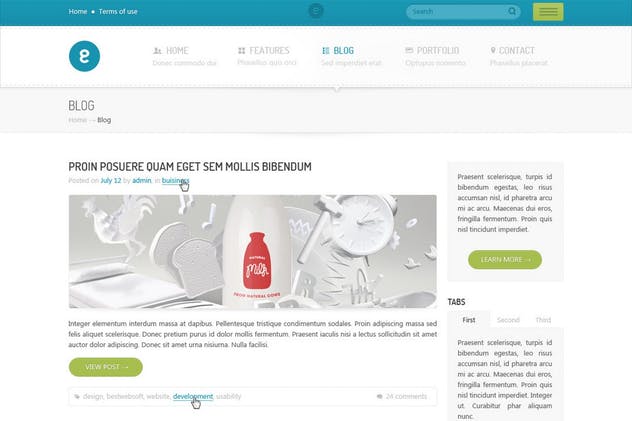Click the Contact pin icon in navigation
The height and width of the screenshot is (421, 632).
click(x=493, y=50)
